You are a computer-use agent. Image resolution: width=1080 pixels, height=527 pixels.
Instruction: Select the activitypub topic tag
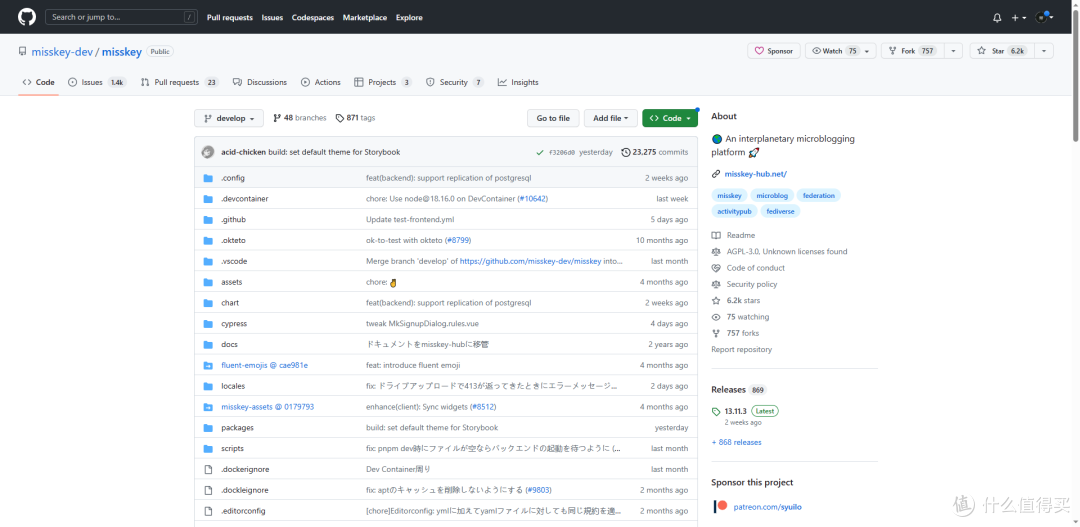[x=734, y=211]
